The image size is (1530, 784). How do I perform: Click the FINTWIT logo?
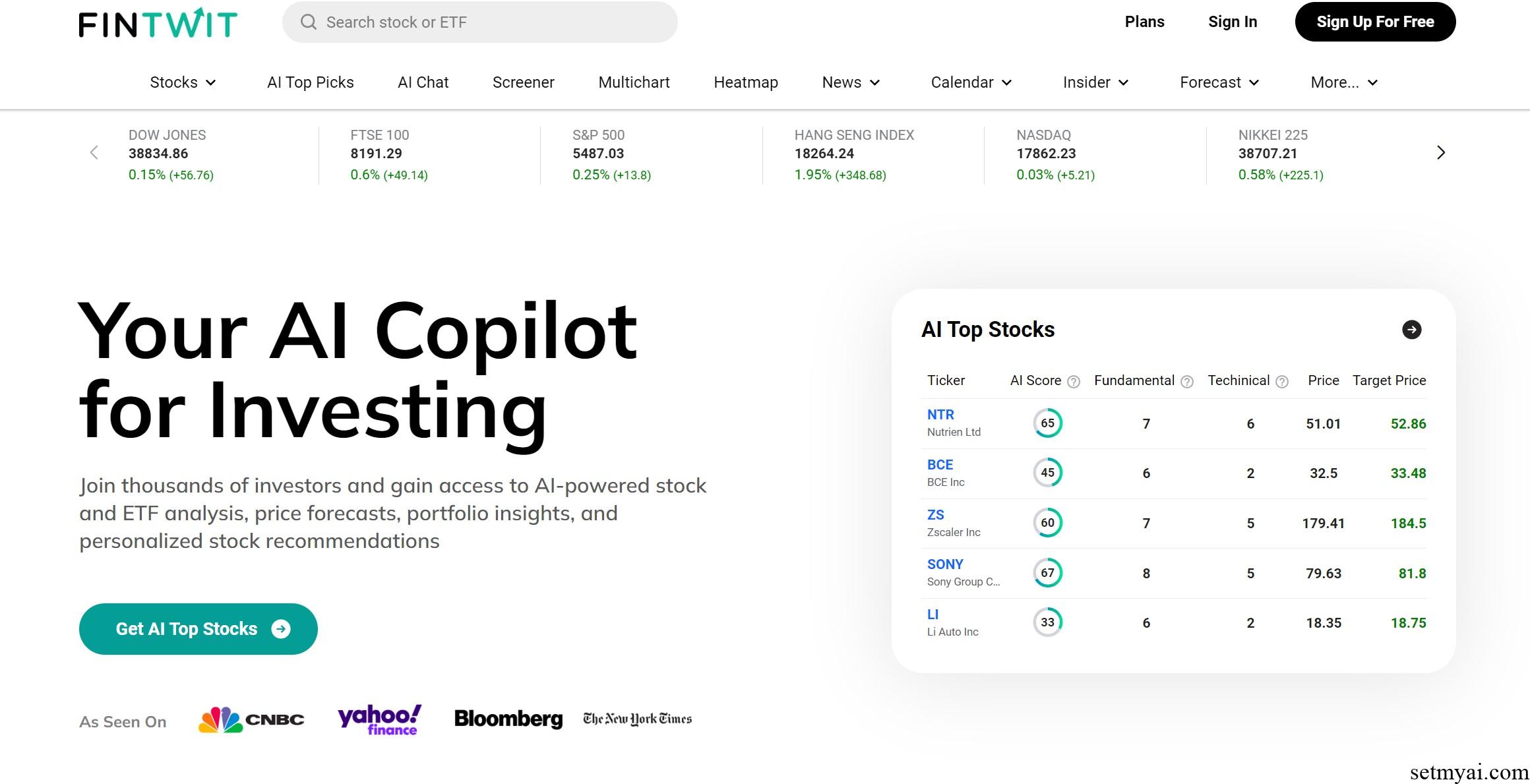pyautogui.click(x=158, y=22)
